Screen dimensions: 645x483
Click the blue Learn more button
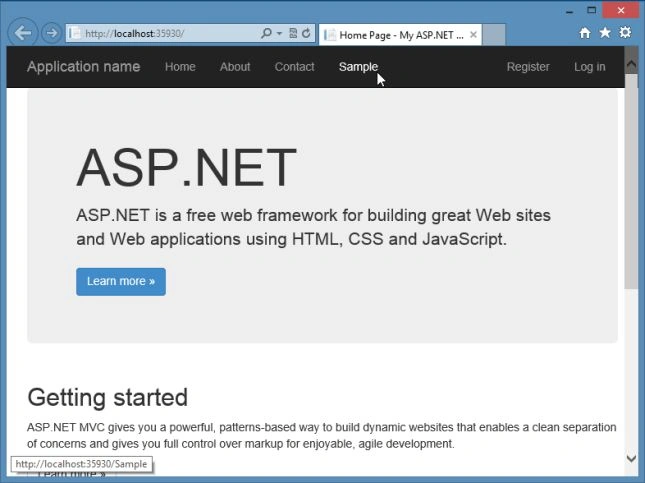(121, 282)
